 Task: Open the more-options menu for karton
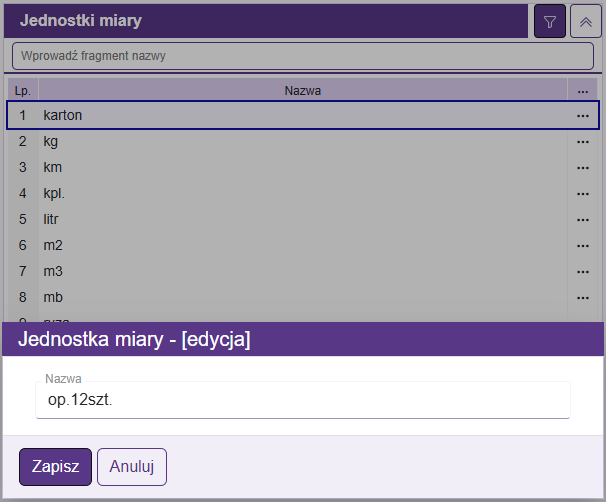click(x=583, y=116)
